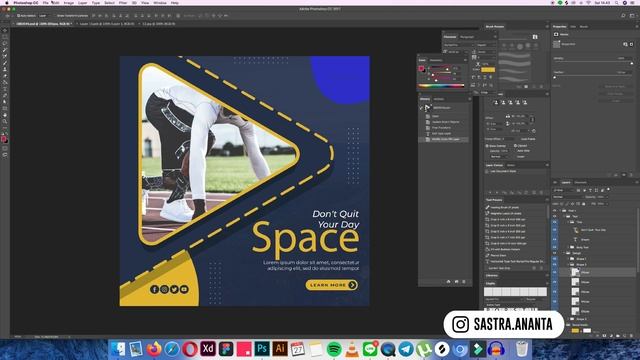Image resolution: width=640 pixels, height=360 pixels.
Task: Click the color spectrum ramp in Color panel
Action: click(x=441, y=86)
